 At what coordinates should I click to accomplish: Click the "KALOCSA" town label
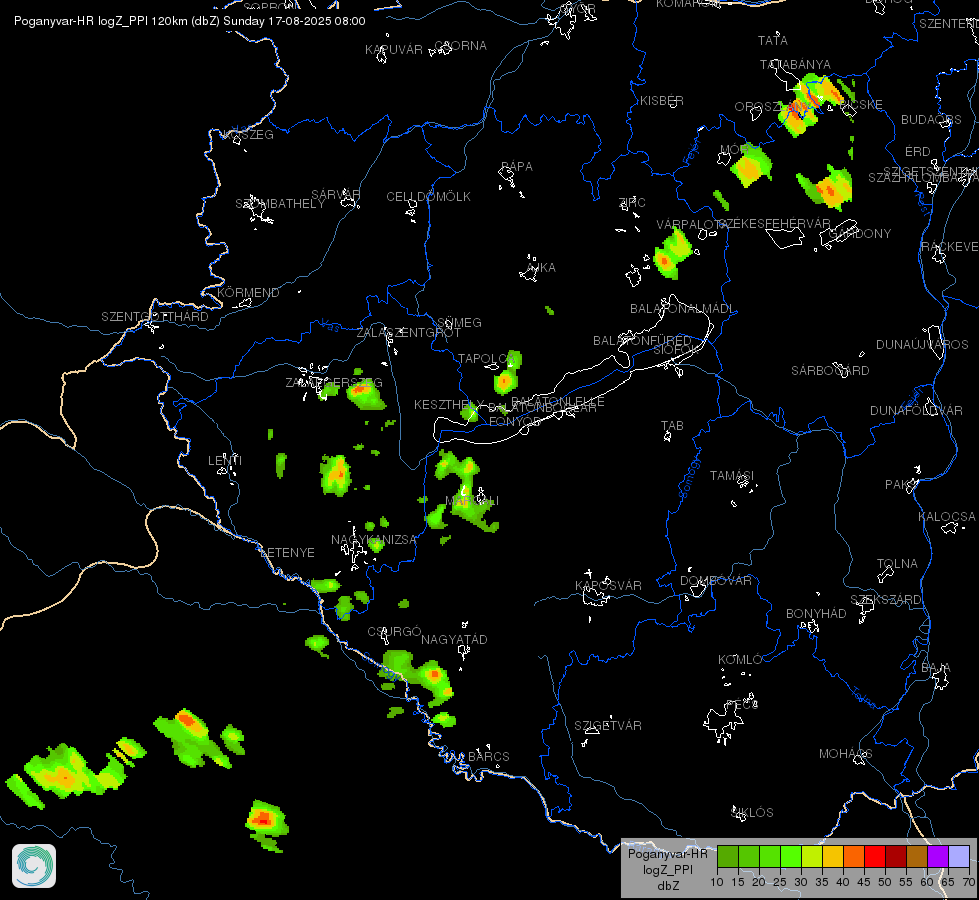(x=947, y=517)
